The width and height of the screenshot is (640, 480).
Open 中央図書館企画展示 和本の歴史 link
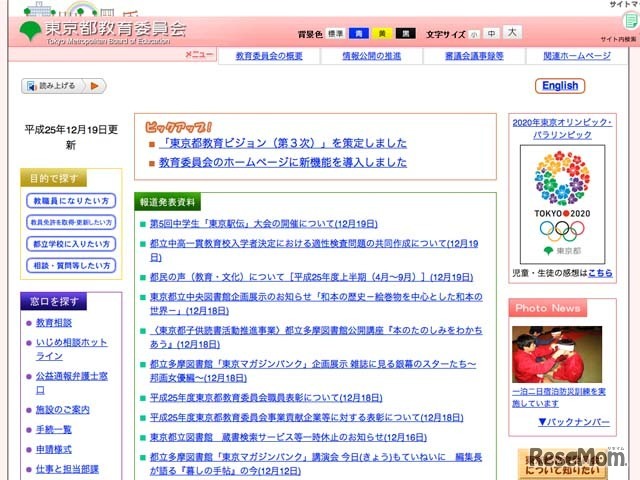tap(316, 304)
